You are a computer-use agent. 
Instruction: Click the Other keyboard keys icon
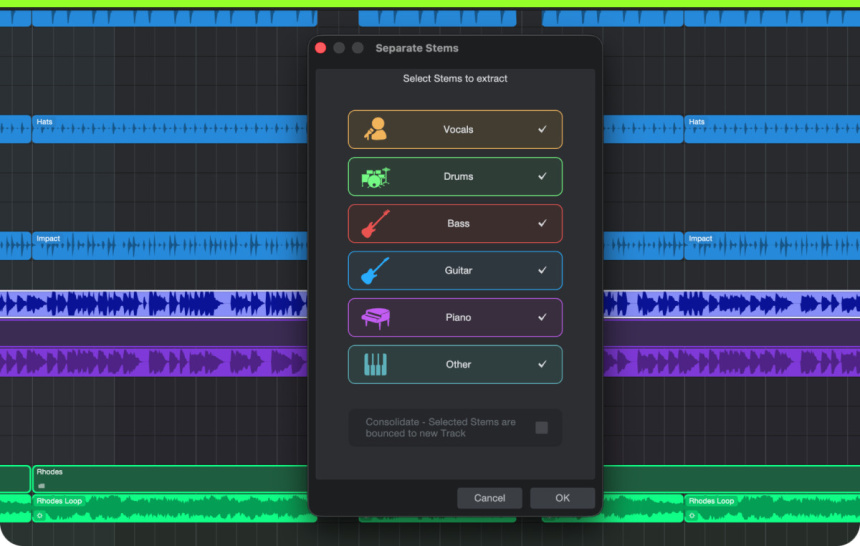tap(376, 364)
